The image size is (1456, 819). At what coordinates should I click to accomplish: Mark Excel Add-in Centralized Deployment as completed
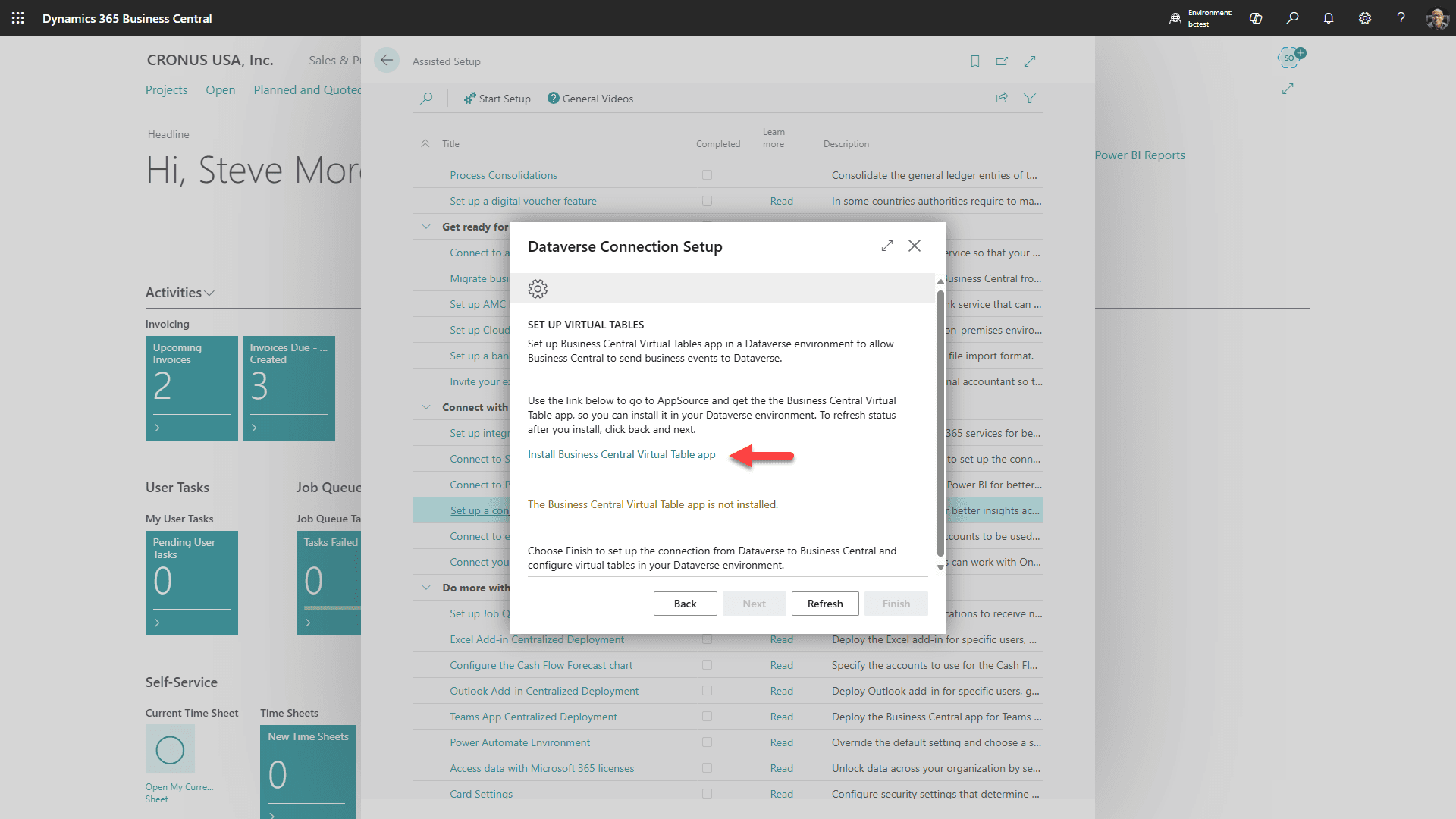tap(707, 639)
